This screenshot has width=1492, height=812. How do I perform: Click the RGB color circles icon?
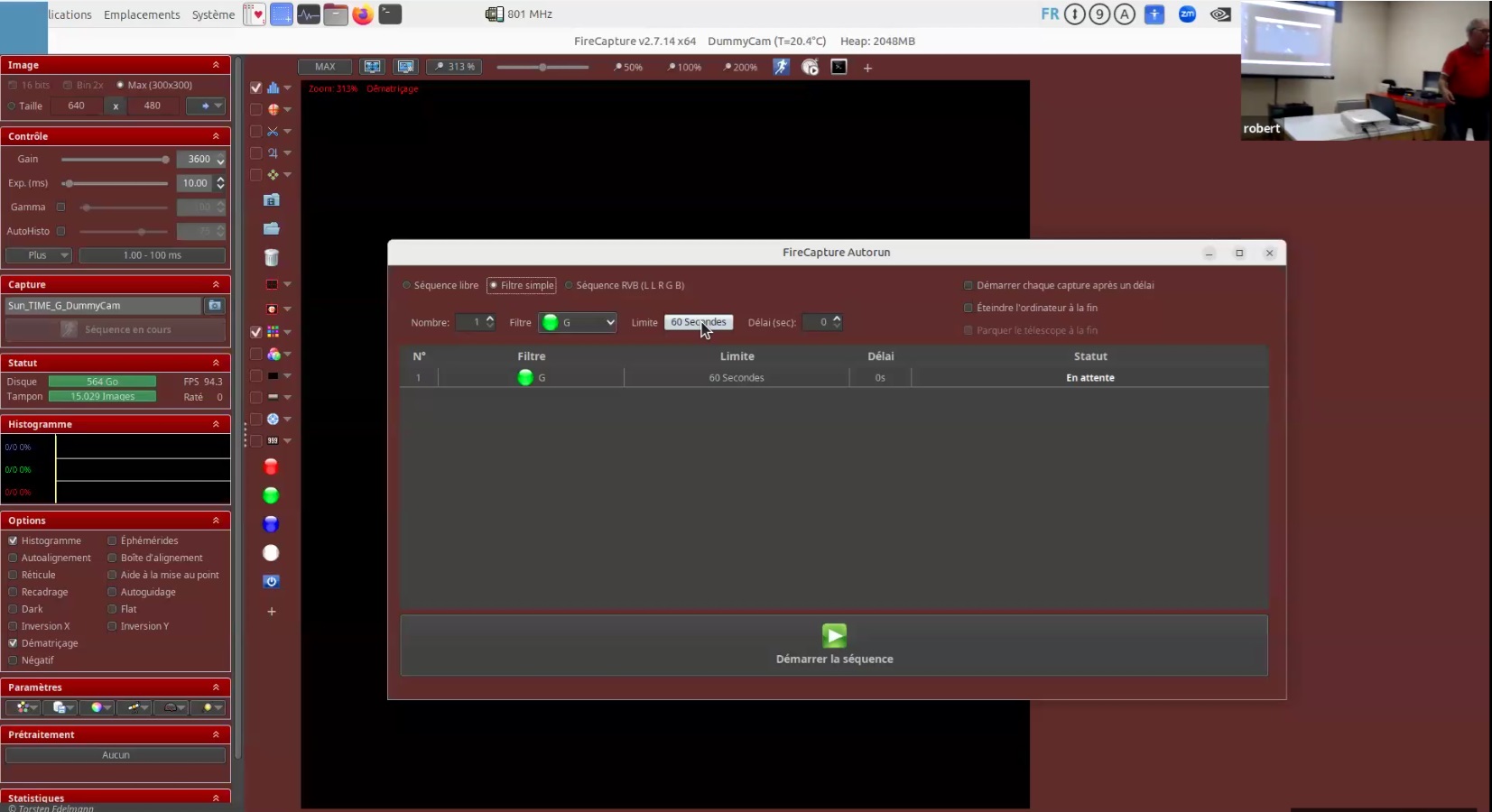[273, 354]
